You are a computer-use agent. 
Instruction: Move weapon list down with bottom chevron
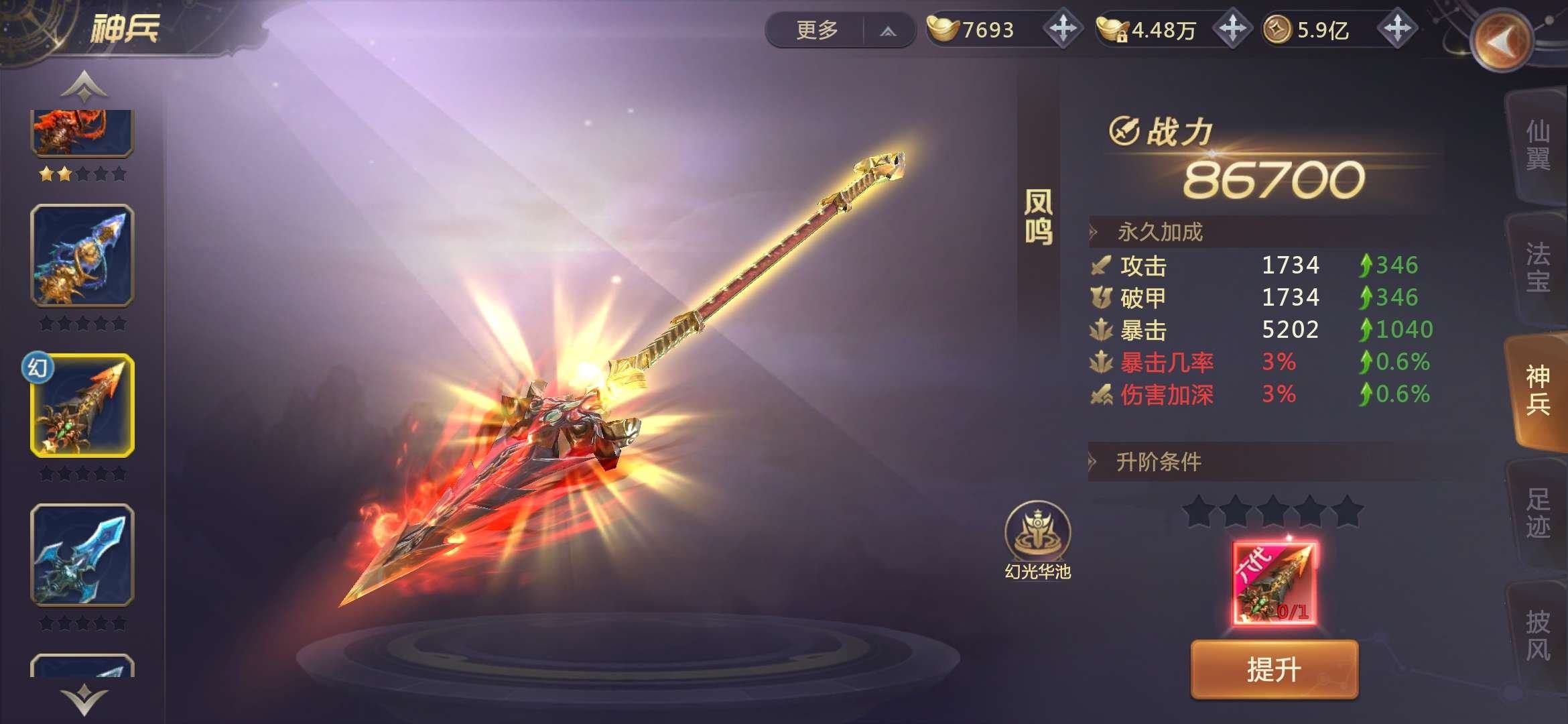tap(84, 700)
